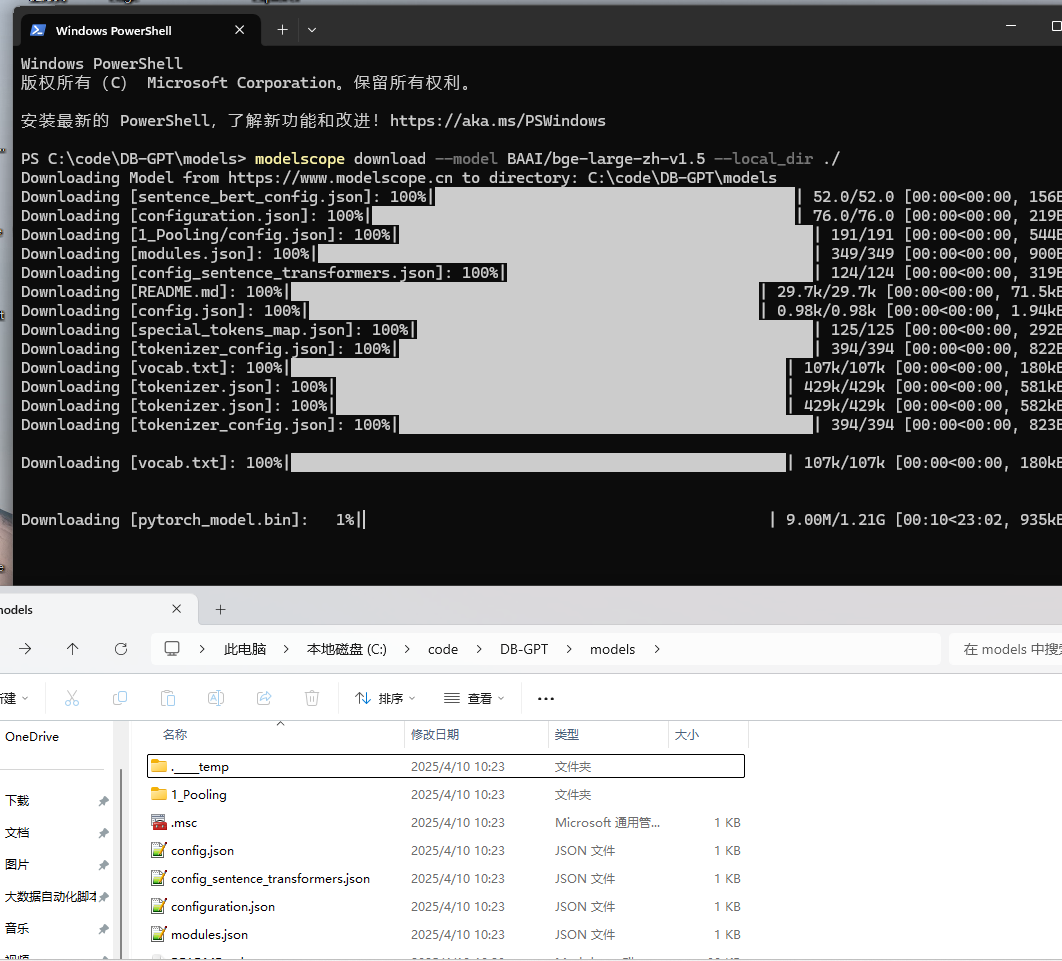Click the Copy icon in Explorer toolbar
Screen dimensions: 1062x961
point(120,698)
